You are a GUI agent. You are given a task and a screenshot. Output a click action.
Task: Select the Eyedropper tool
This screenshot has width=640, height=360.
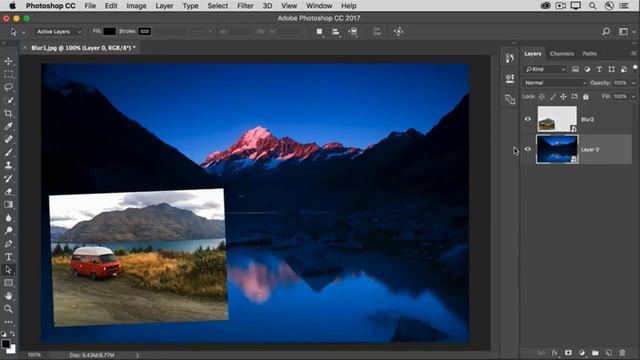click(9, 127)
